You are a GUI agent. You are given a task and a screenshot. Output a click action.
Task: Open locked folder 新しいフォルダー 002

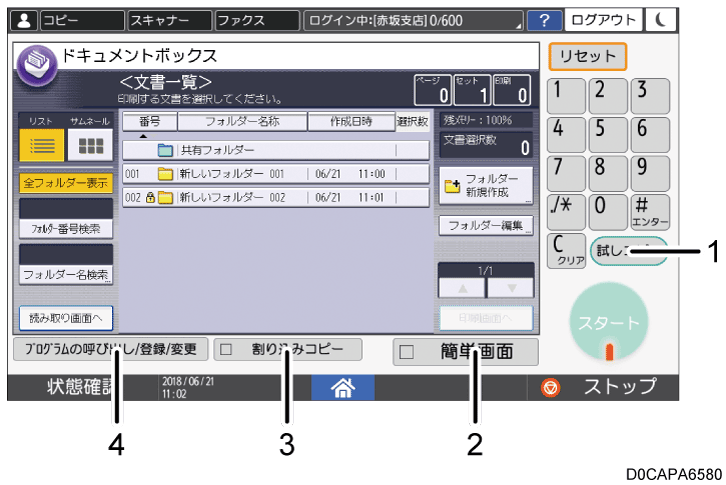(276, 197)
